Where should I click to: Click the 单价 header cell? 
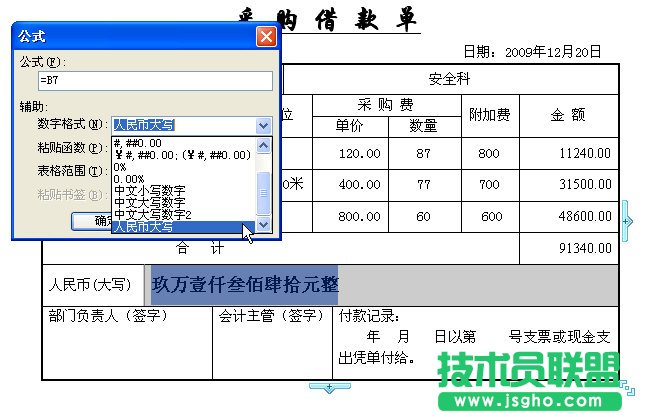point(350,126)
